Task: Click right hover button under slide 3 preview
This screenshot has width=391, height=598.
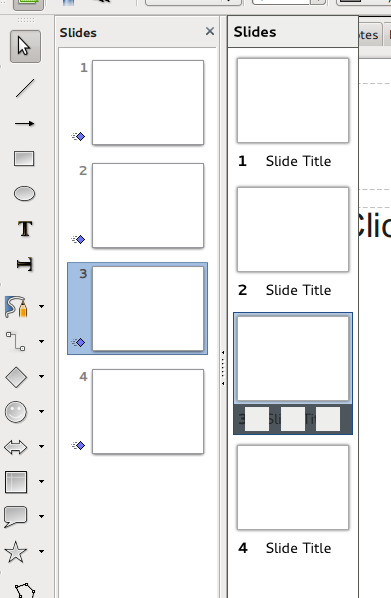Action: (328, 419)
